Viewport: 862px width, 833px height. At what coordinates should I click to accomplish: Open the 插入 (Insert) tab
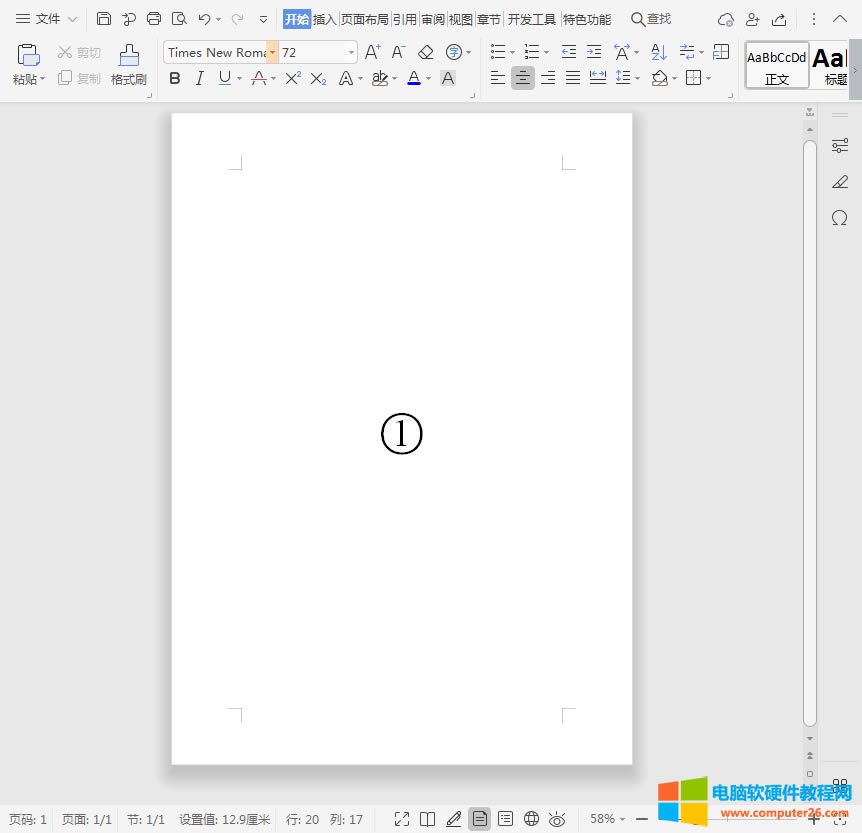tap(325, 19)
